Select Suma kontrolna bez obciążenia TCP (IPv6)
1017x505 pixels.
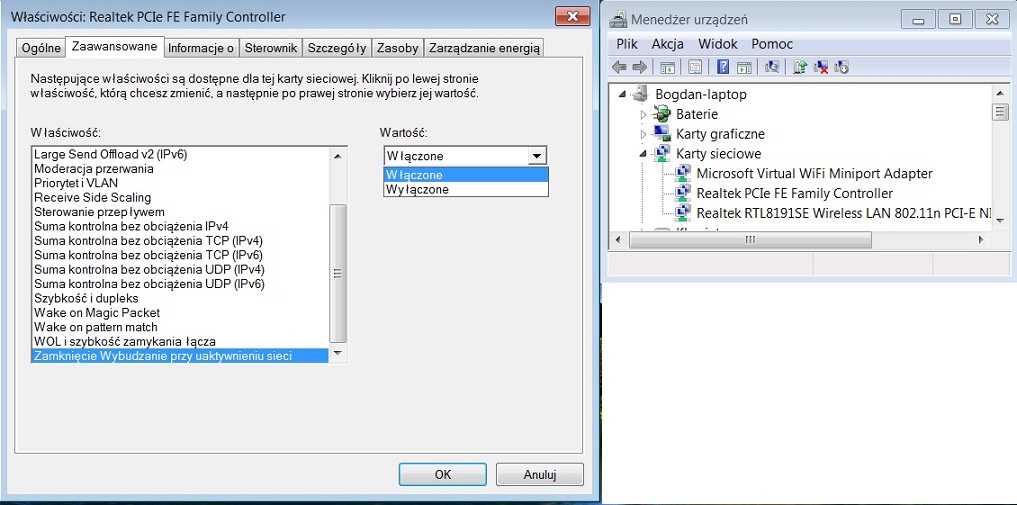180,255
